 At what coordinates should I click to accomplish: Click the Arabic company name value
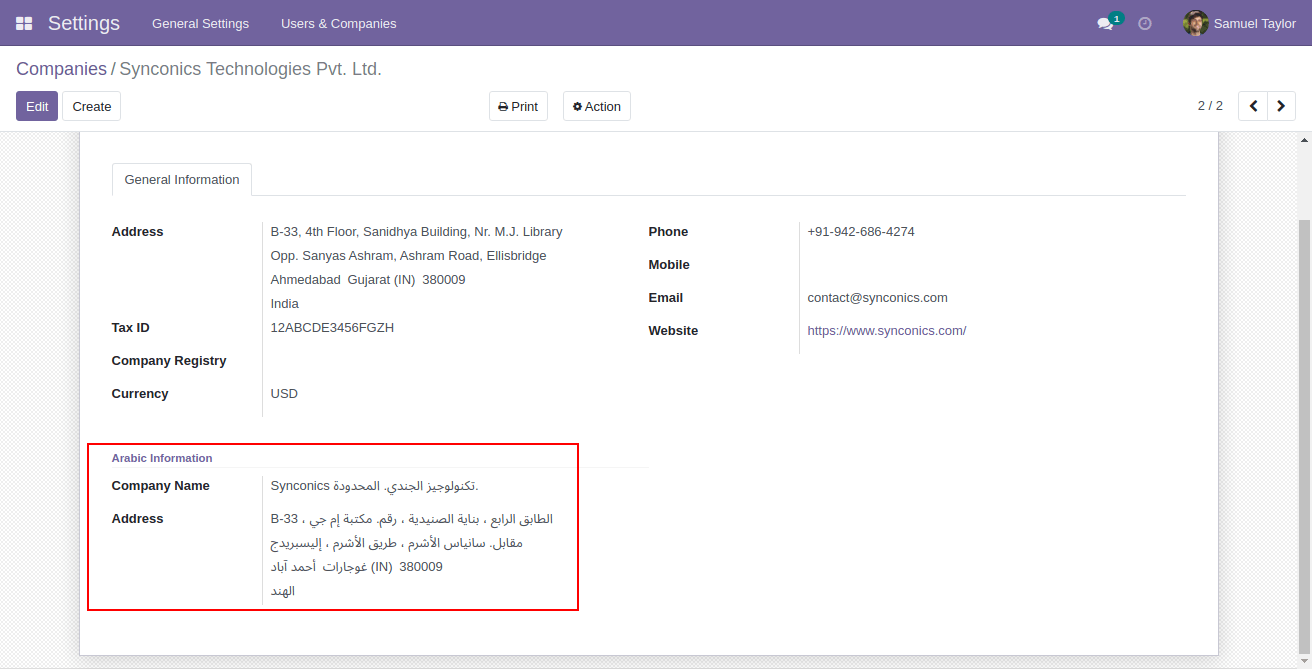(375, 486)
